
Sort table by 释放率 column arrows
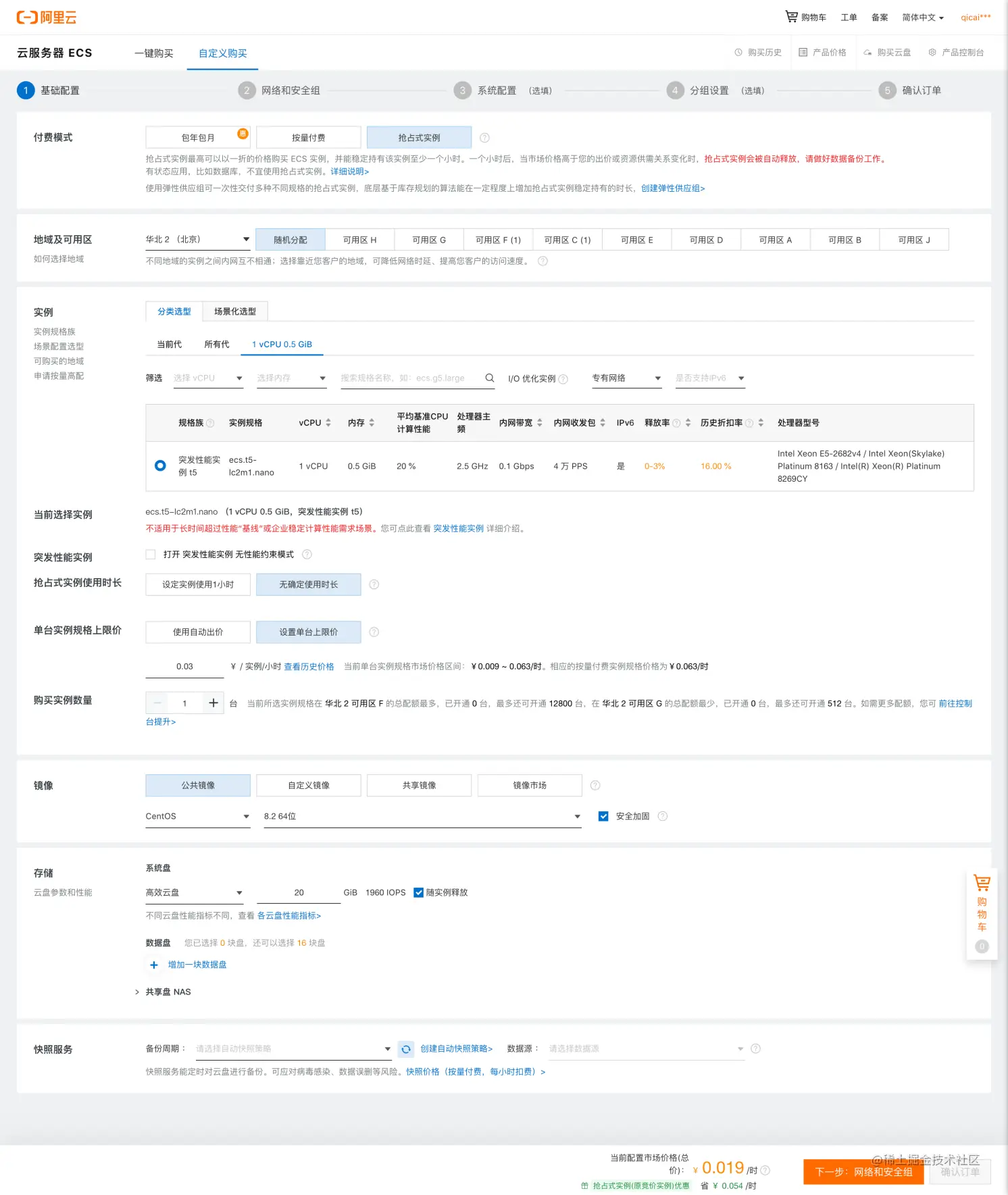[x=688, y=422]
